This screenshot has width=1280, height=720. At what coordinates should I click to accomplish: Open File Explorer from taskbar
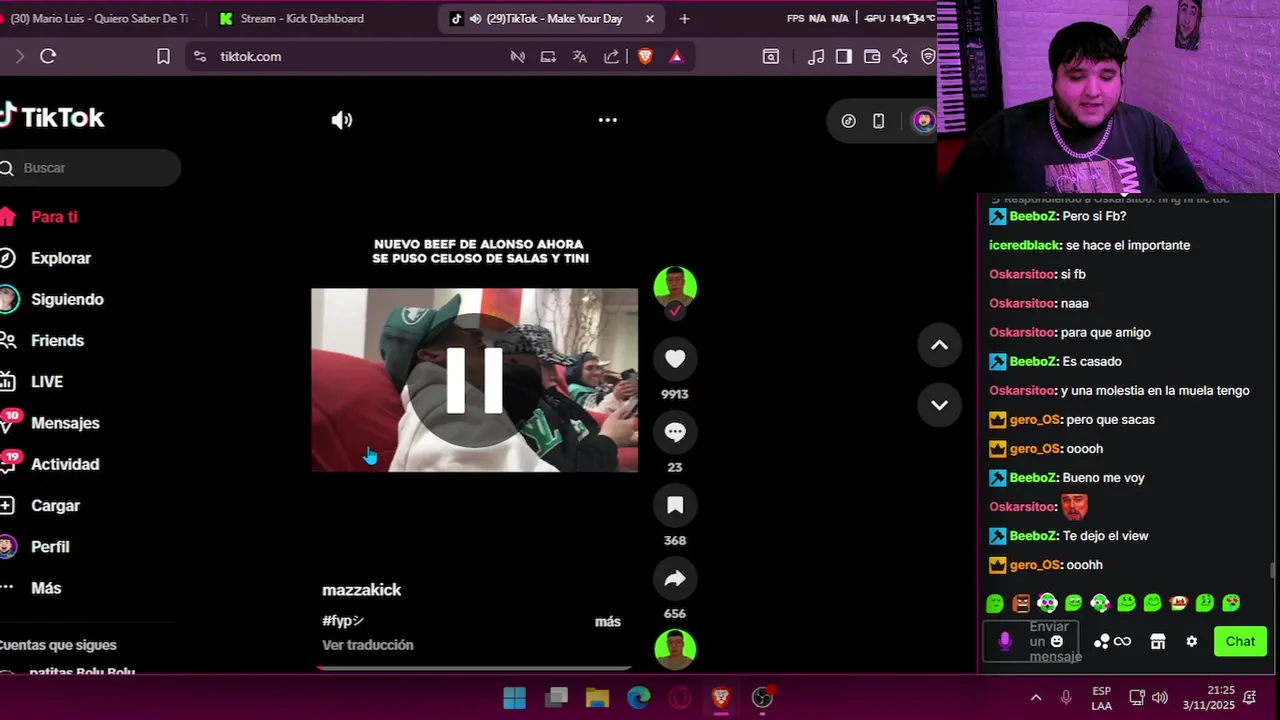pos(597,697)
